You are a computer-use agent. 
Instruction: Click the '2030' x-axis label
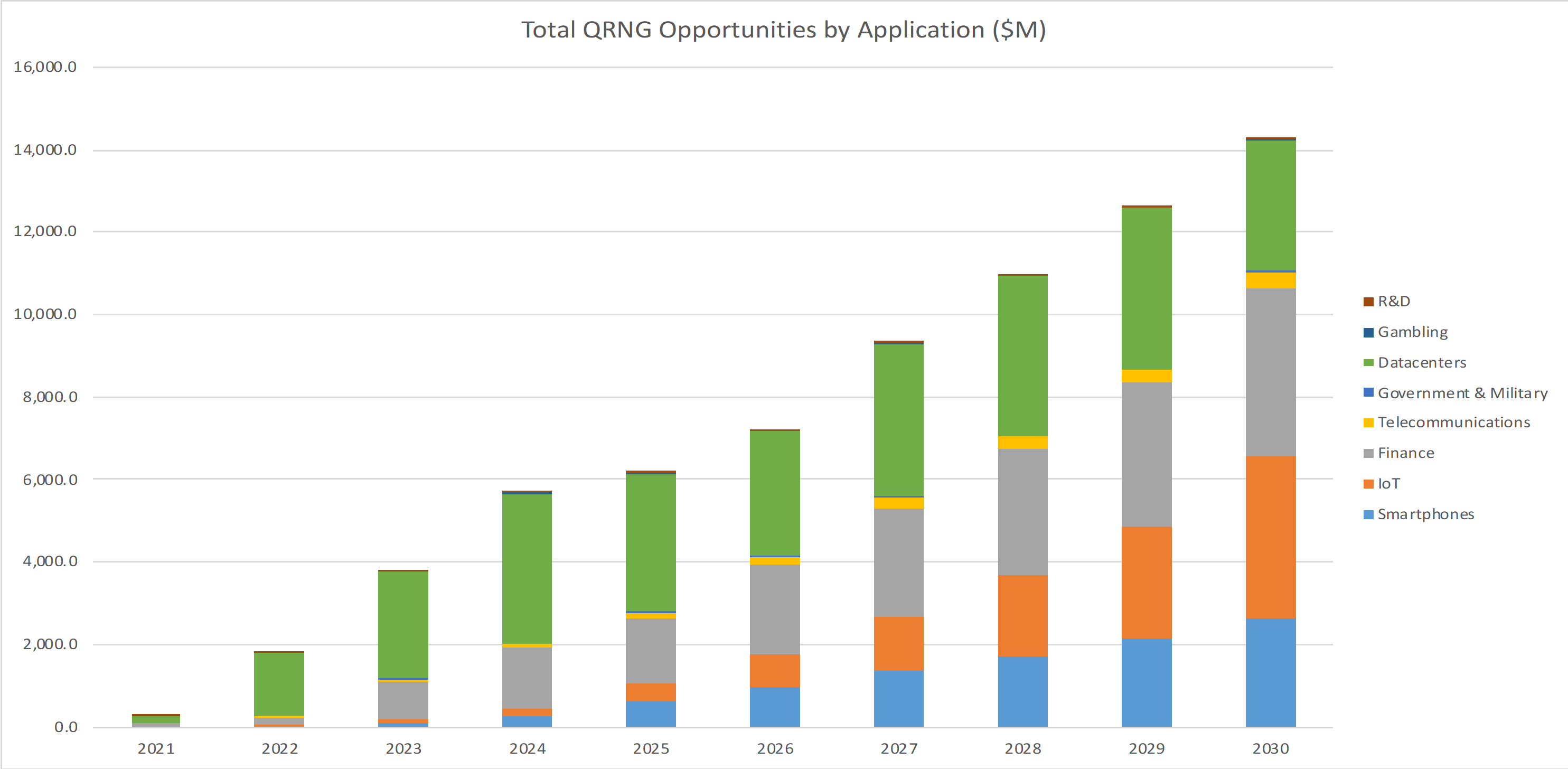(1270, 749)
